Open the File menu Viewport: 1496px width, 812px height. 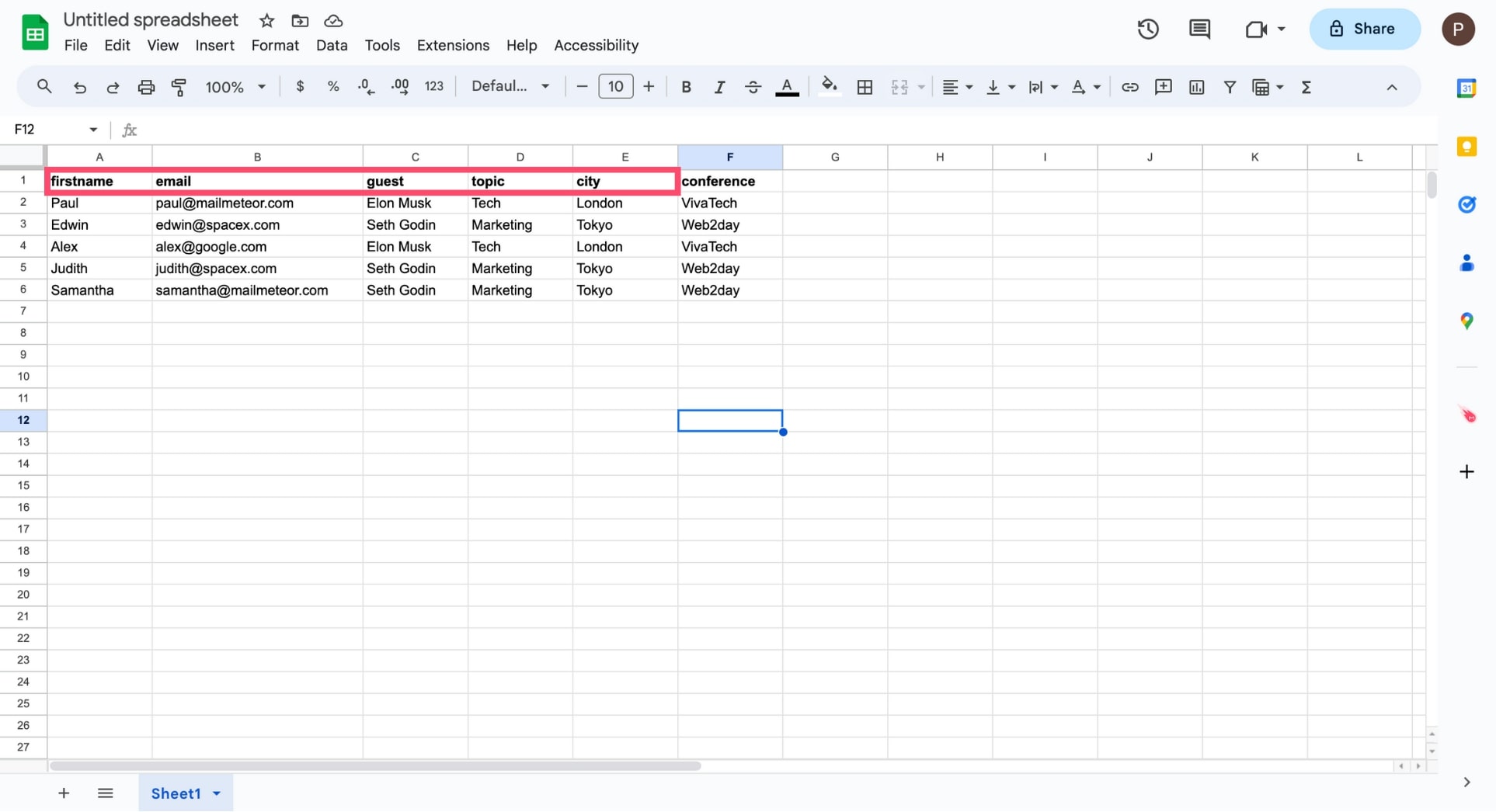pos(75,45)
